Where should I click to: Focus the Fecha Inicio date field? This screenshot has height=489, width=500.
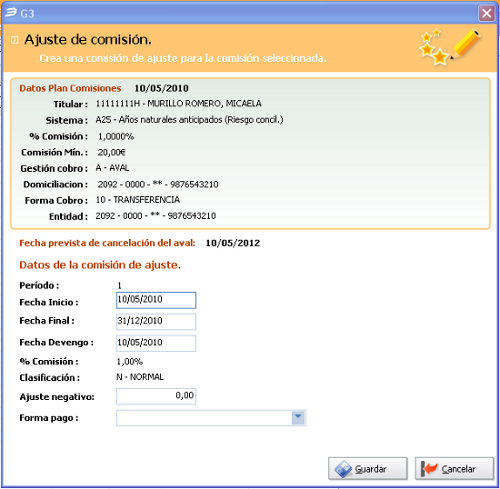[x=156, y=300]
